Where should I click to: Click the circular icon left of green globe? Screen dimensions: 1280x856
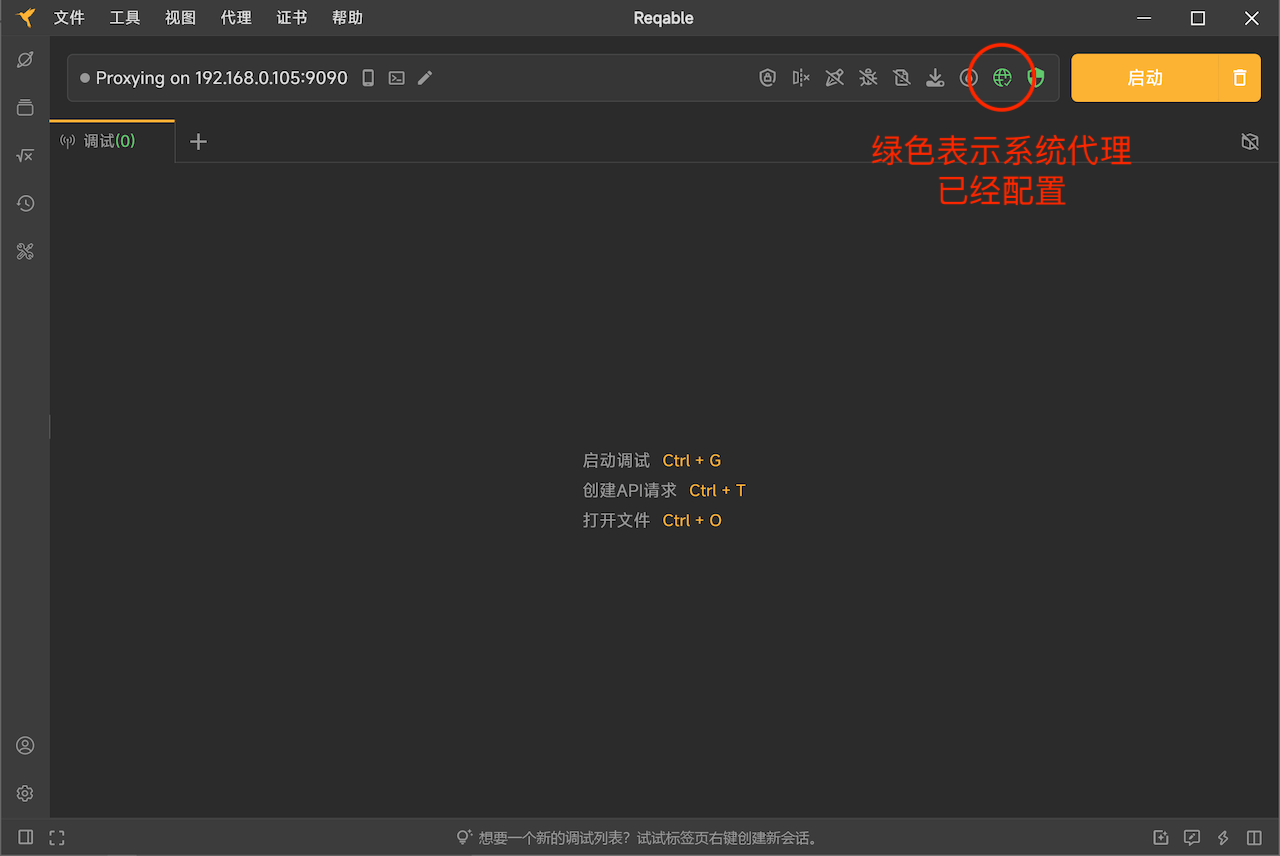tap(969, 78)
